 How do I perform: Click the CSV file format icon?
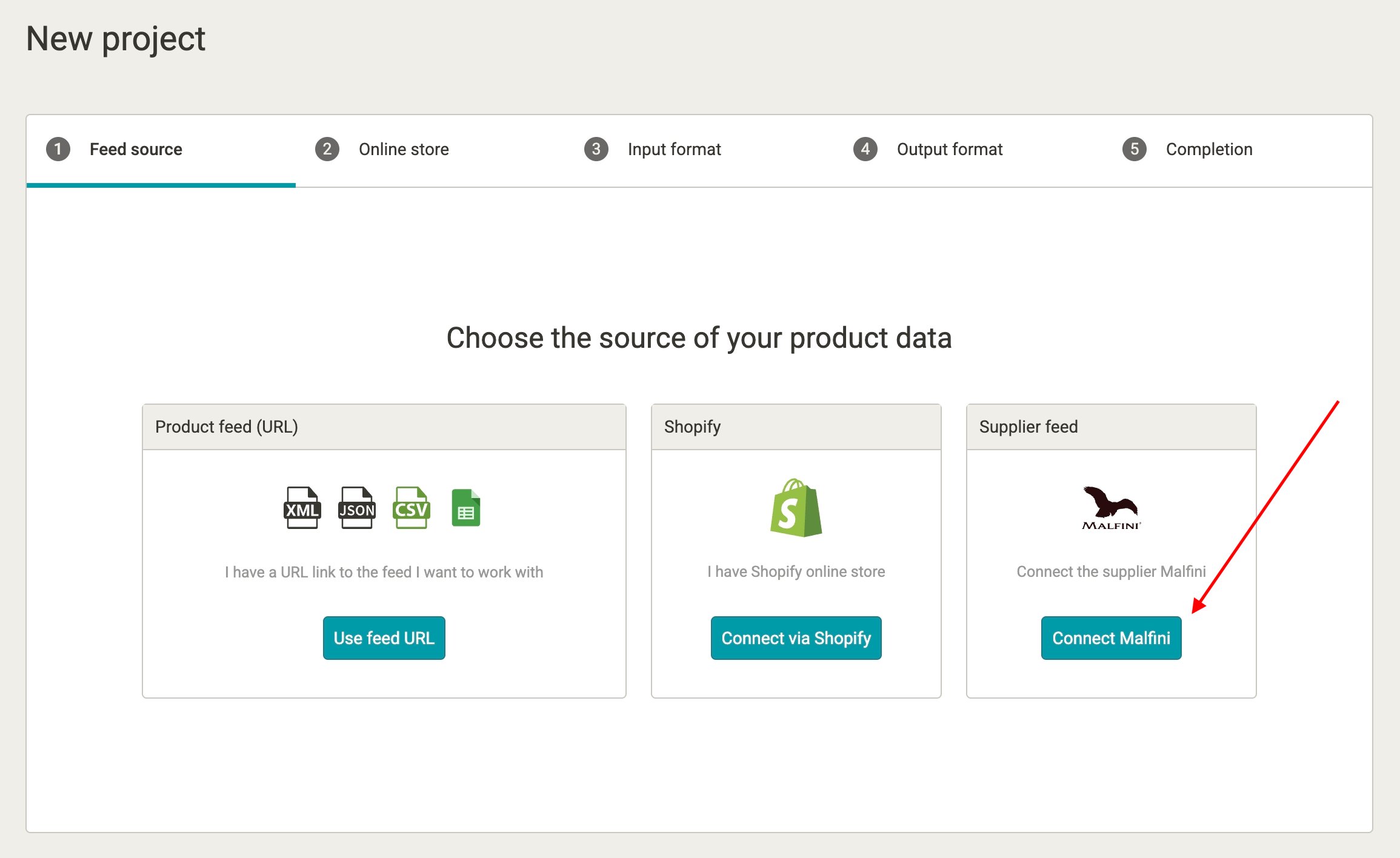(x=412, y=508)
